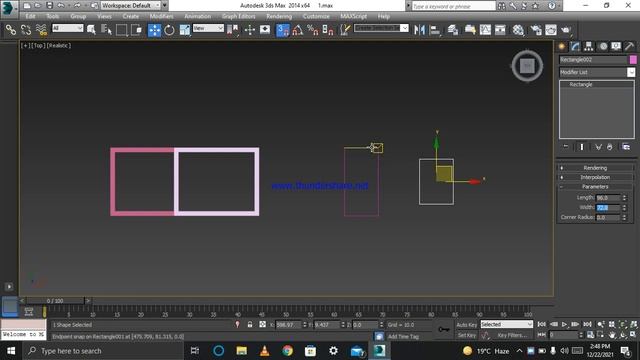Click the Length spinner arrows
The image size is (640, 360).
(624, 198)
